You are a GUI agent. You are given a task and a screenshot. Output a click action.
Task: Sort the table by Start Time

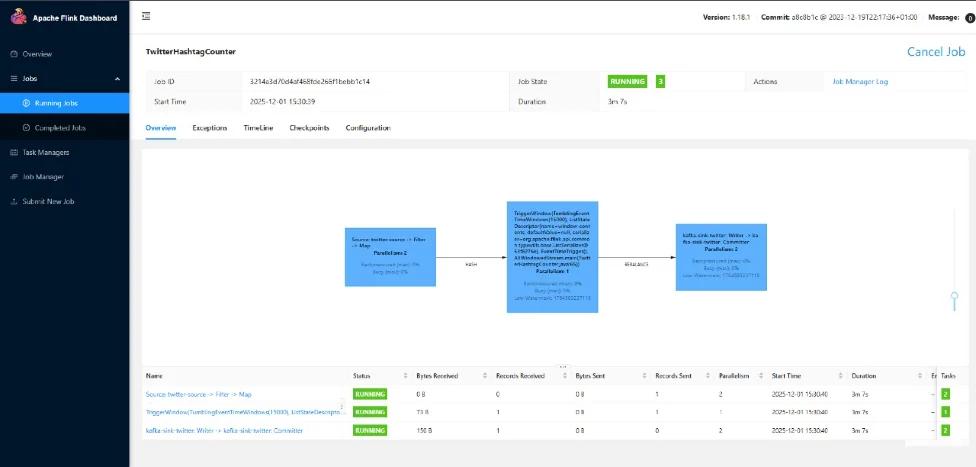point(840,376)
